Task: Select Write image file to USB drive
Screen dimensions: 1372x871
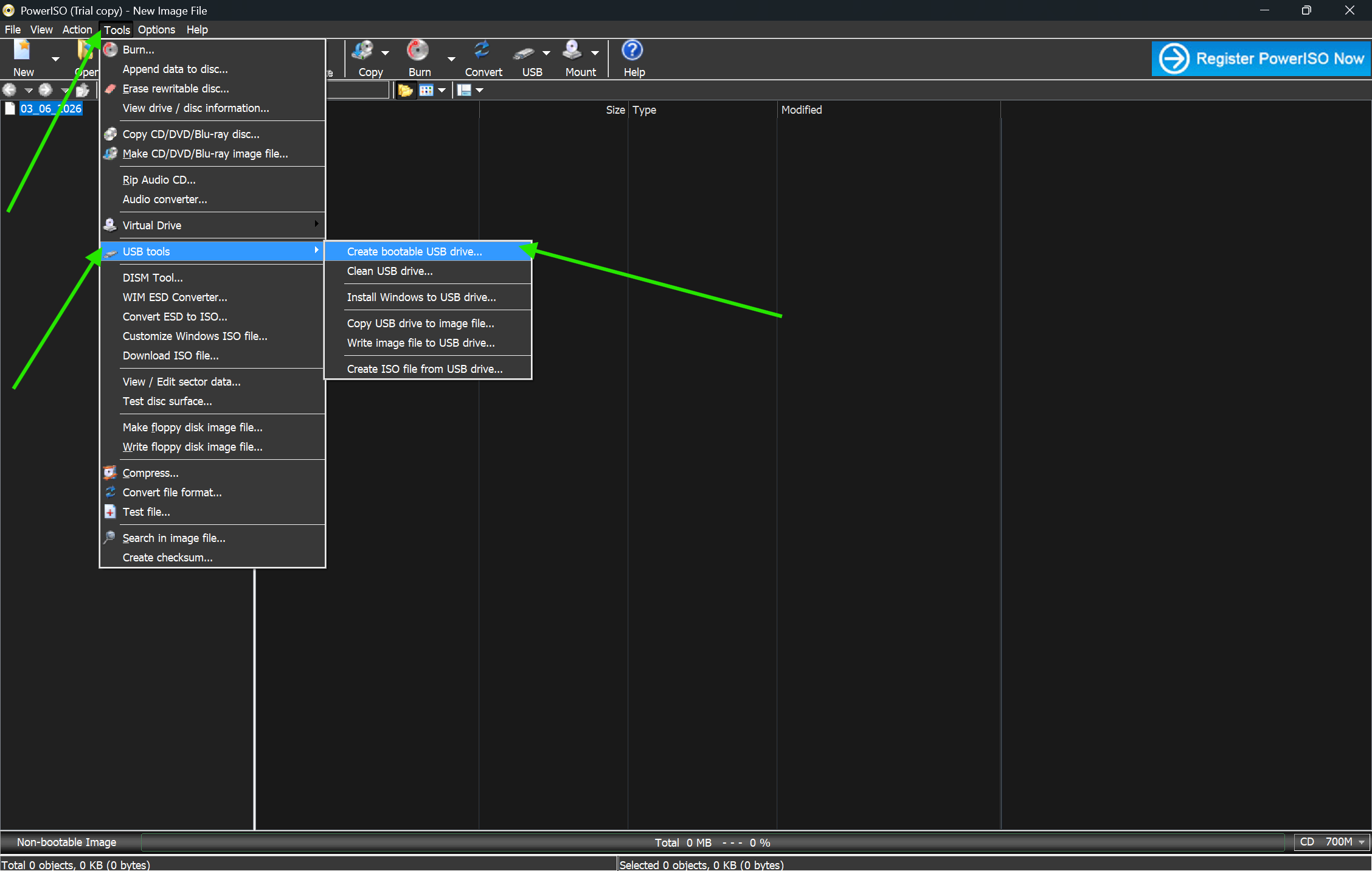Action: click(421, 343)
